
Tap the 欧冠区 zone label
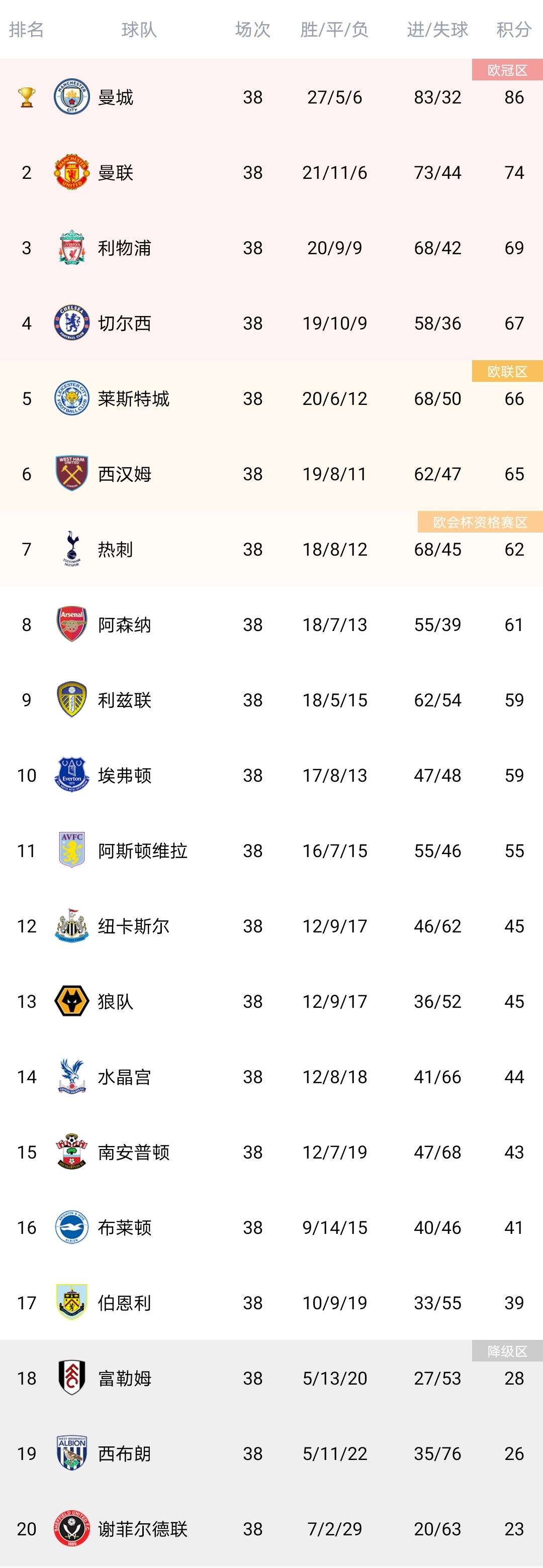[x=507, y=70]
